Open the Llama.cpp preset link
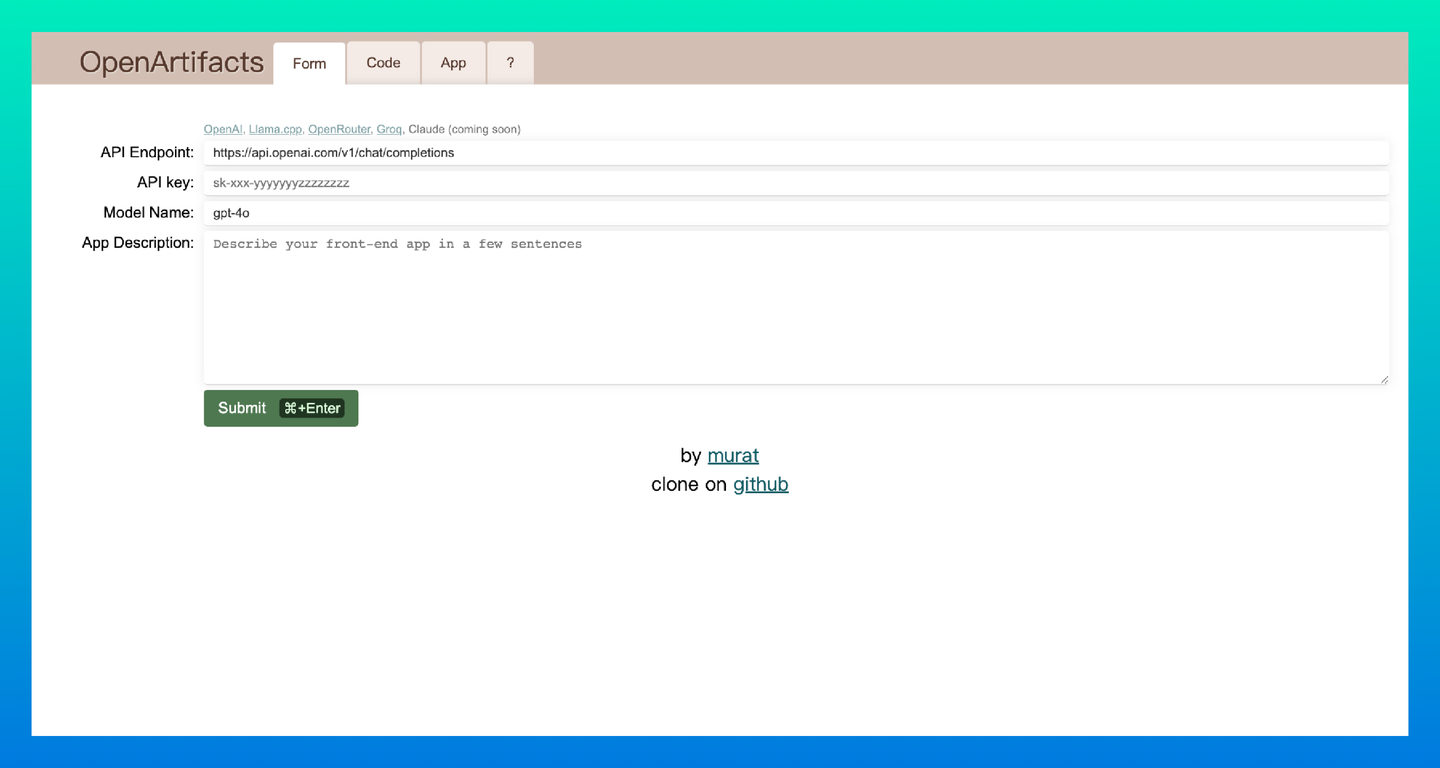1440x768 pixels. tap(274, 129)
